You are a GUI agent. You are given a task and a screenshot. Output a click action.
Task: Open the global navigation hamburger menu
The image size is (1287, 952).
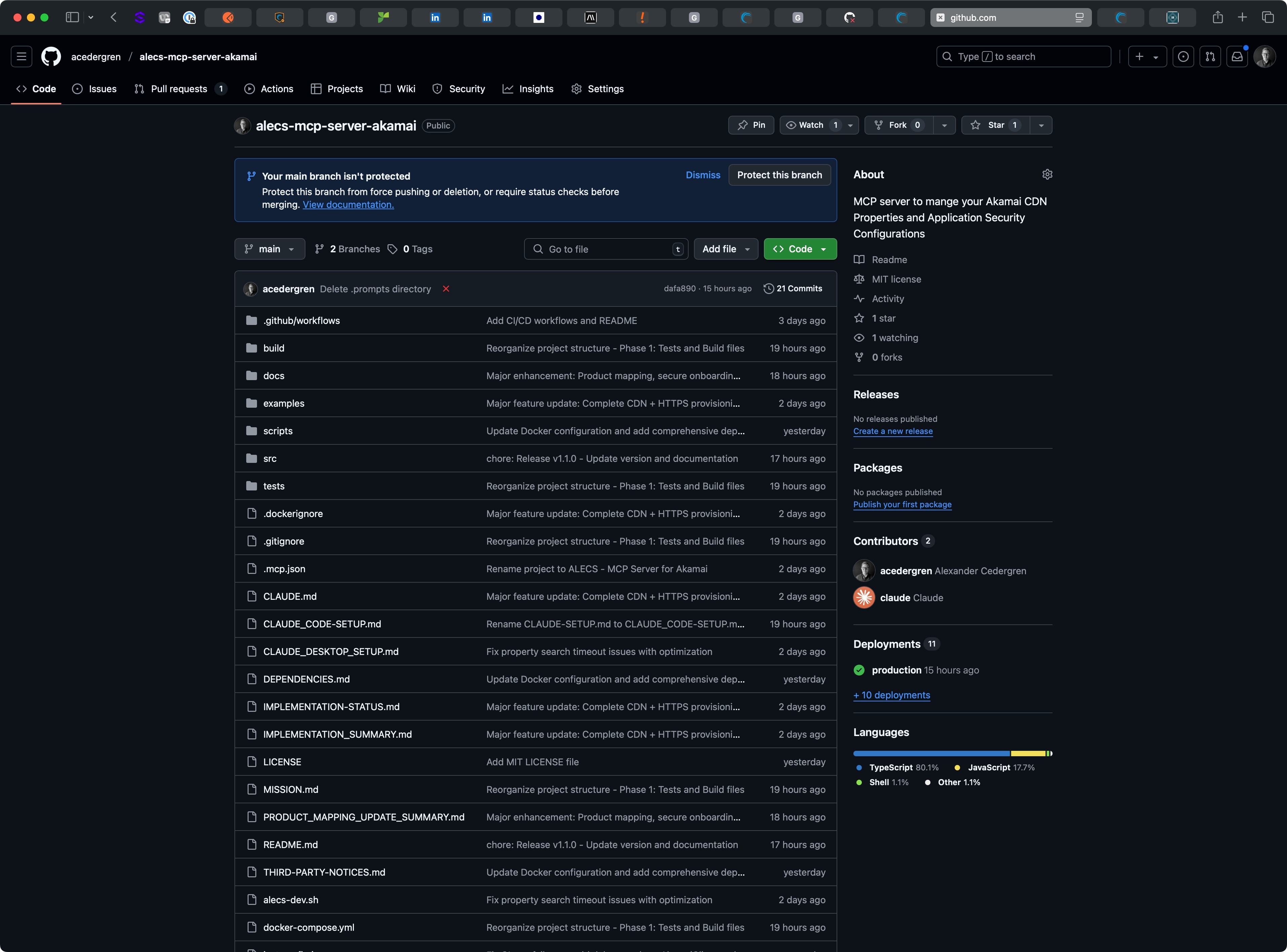(x=21, y=57)
